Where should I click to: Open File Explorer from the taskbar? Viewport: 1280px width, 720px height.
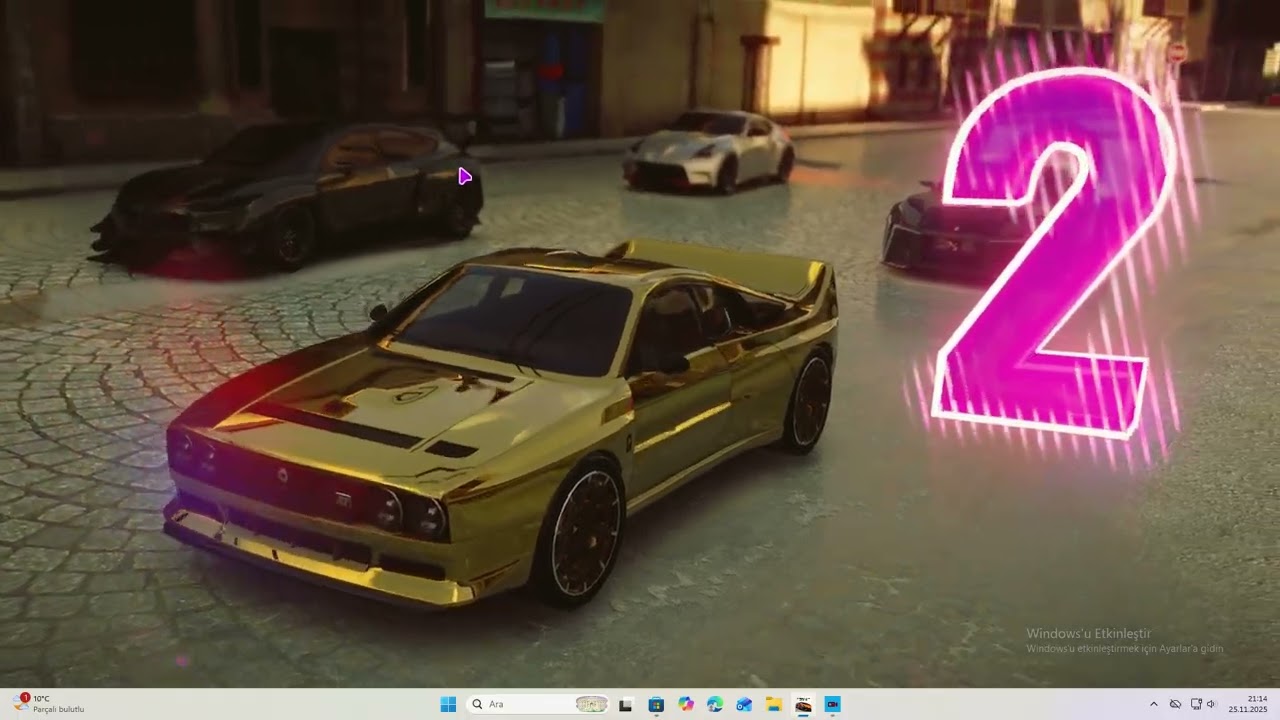tap(774, 704)
